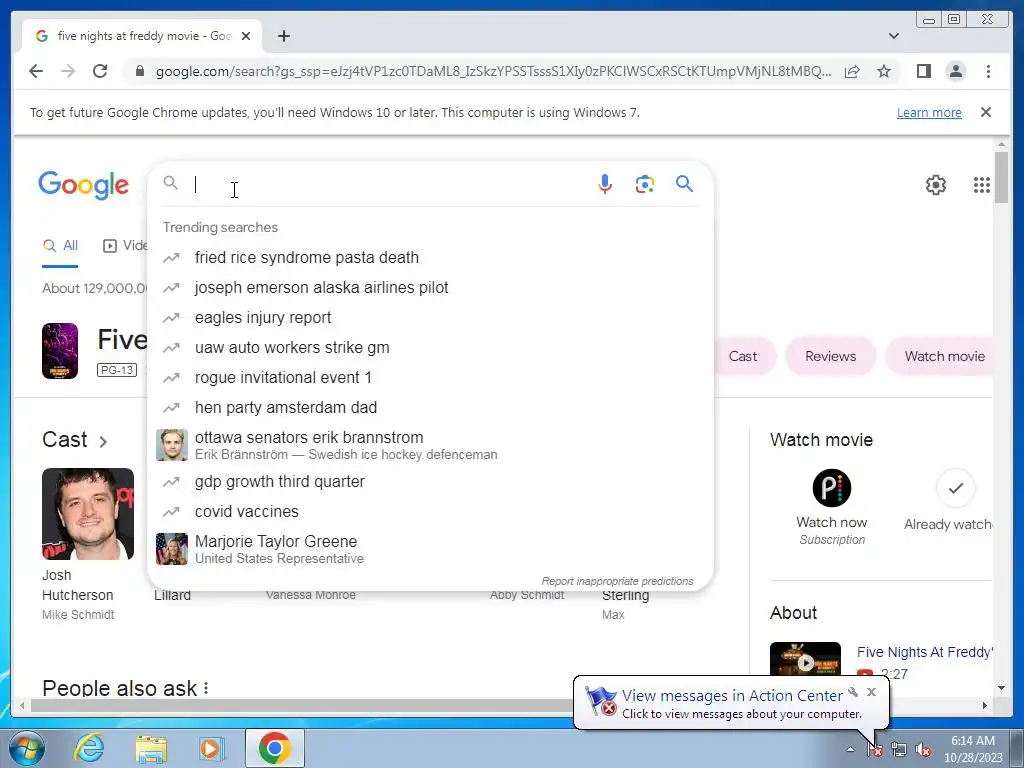
Task: Open network tray icon
Action: pos(899,750)
